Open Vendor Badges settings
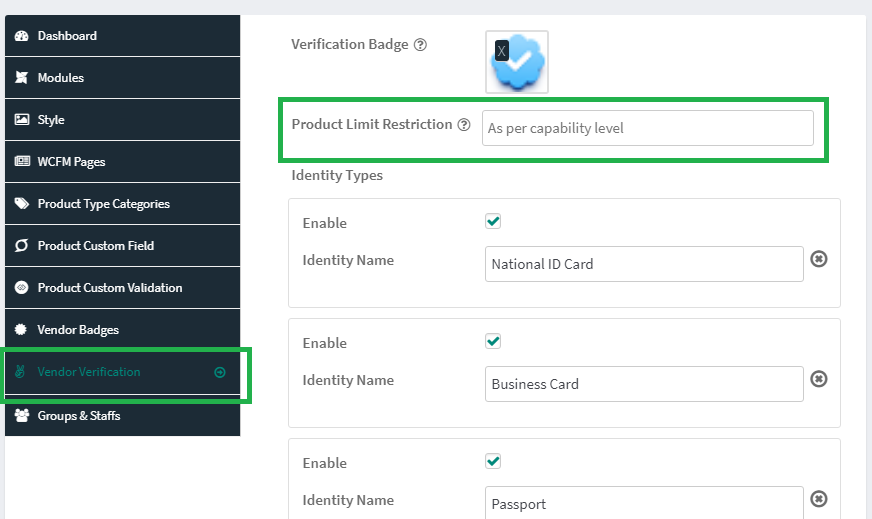Image resolution: width=872 pixels, height=519 pixels. tap(122, 330)
